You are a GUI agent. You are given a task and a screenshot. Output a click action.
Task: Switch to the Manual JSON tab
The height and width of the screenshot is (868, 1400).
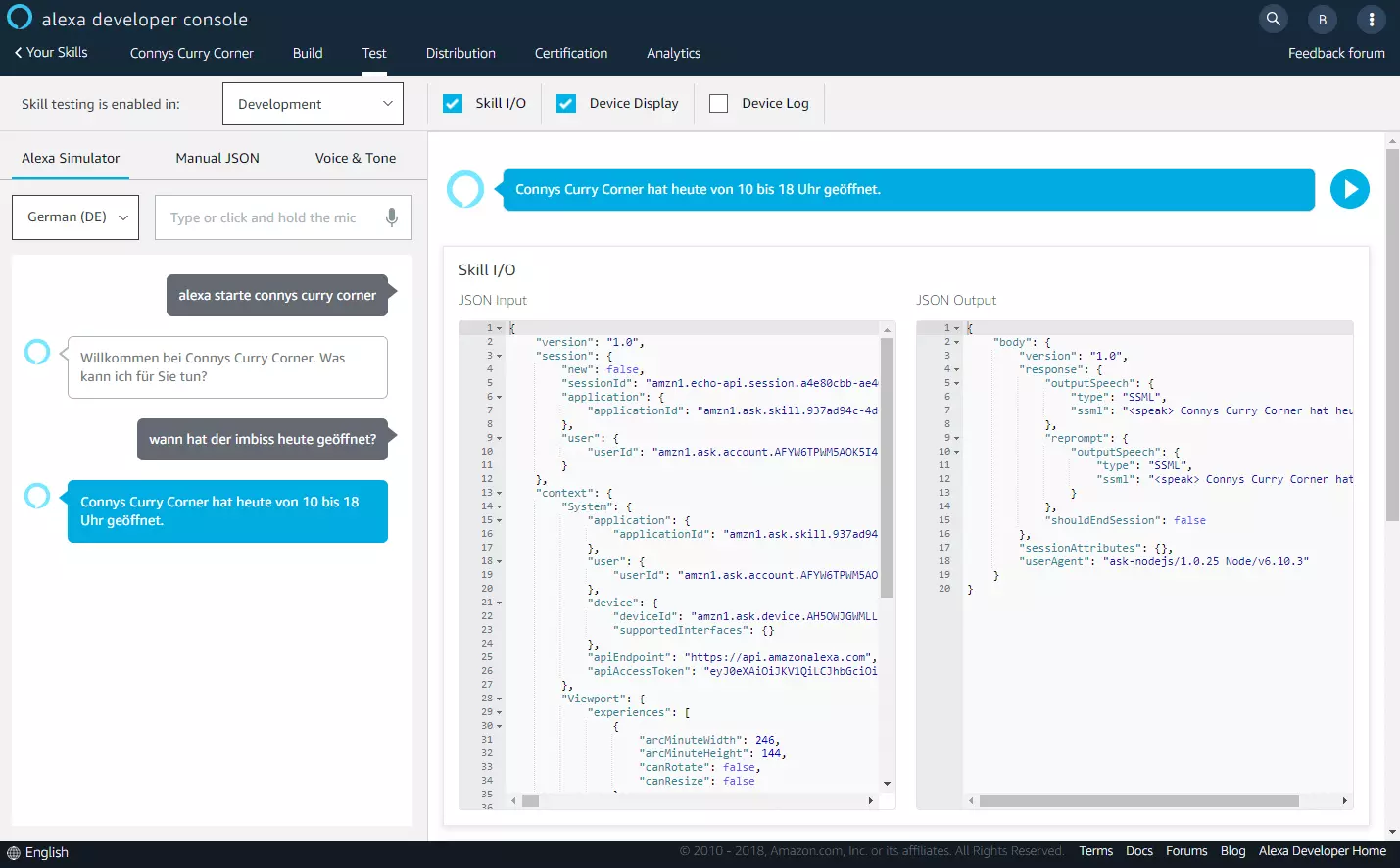217,158
